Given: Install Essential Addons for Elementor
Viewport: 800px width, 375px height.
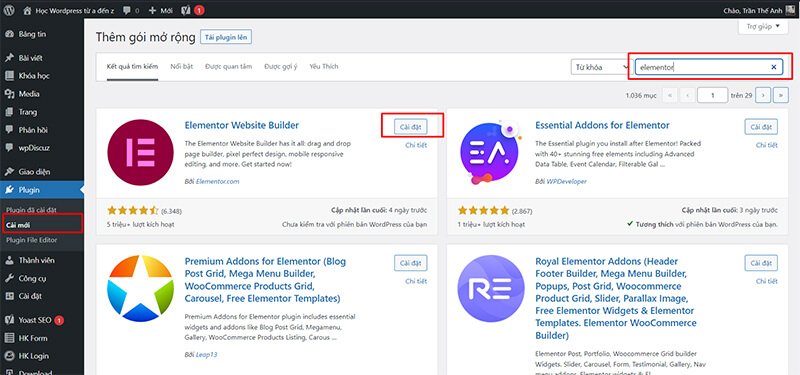Looking at the screenshot, I should [x=761, y=127].
